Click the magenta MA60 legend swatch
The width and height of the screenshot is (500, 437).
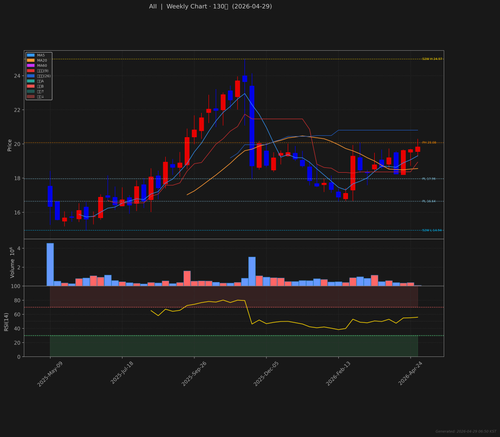[31, 66]
